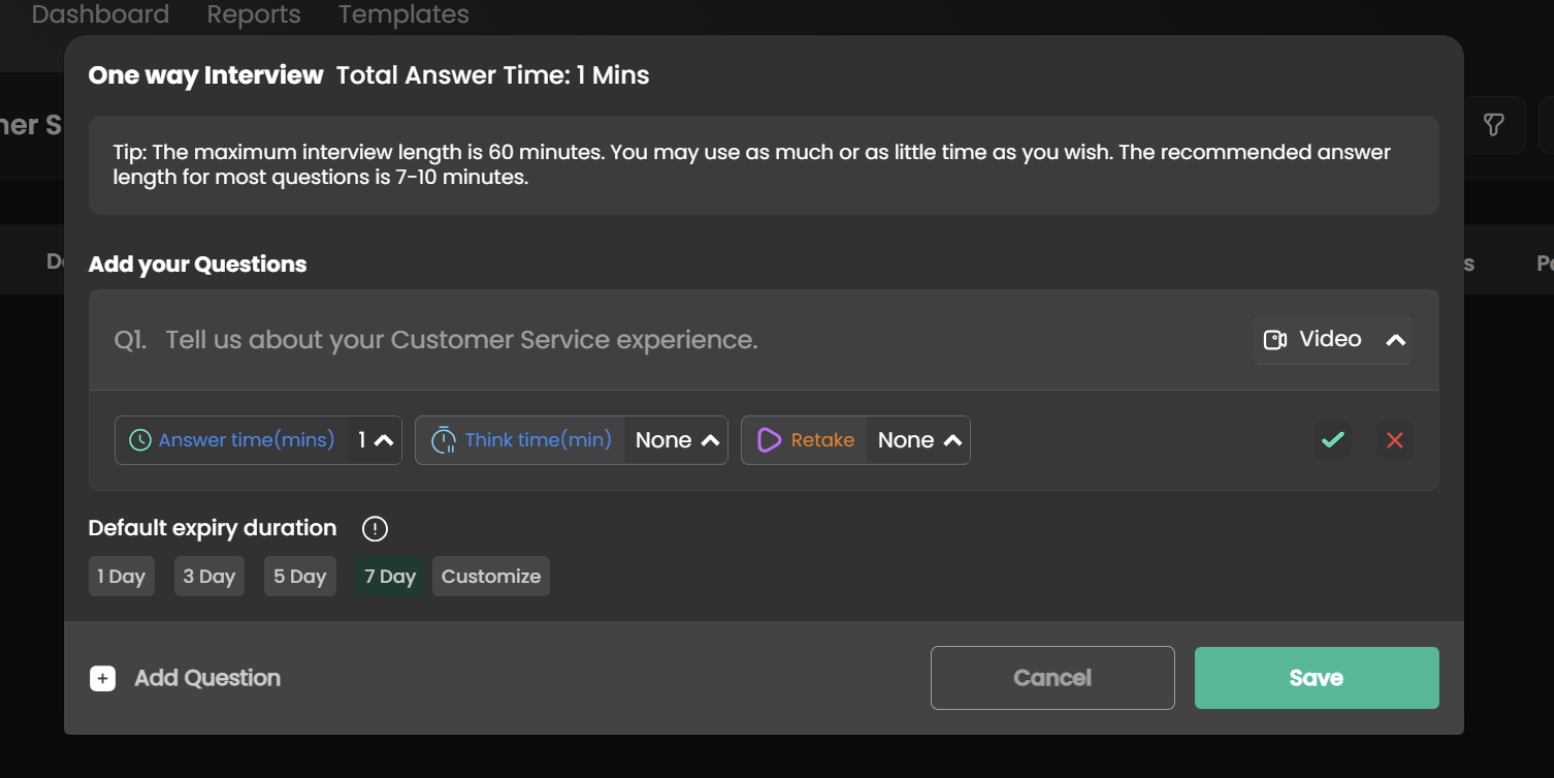Expand the Answer time minutes dropdown
The height and width of the screenshot is (778, 1554).
coord(375,440)
